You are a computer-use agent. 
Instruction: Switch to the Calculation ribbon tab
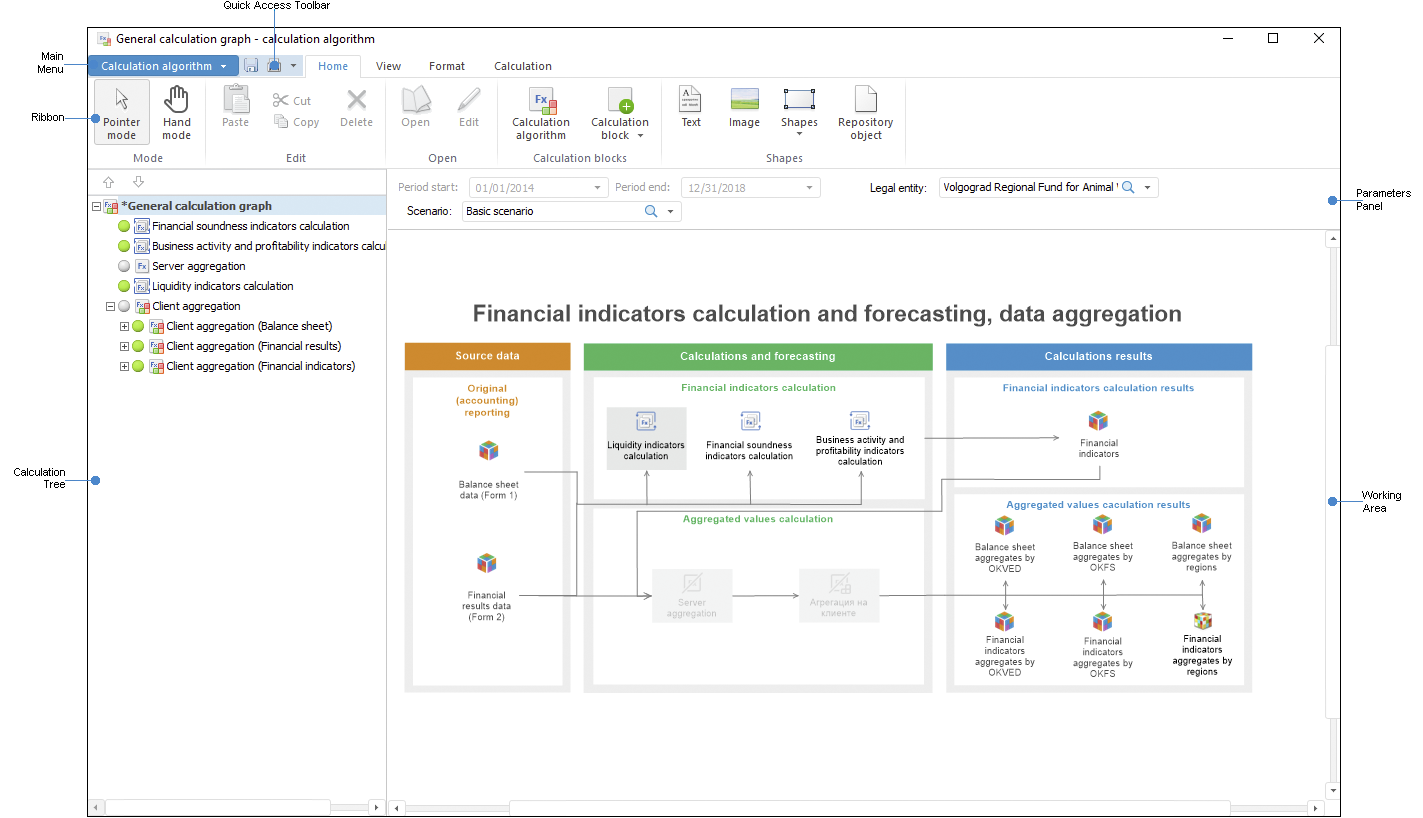(x=523, y=66)
